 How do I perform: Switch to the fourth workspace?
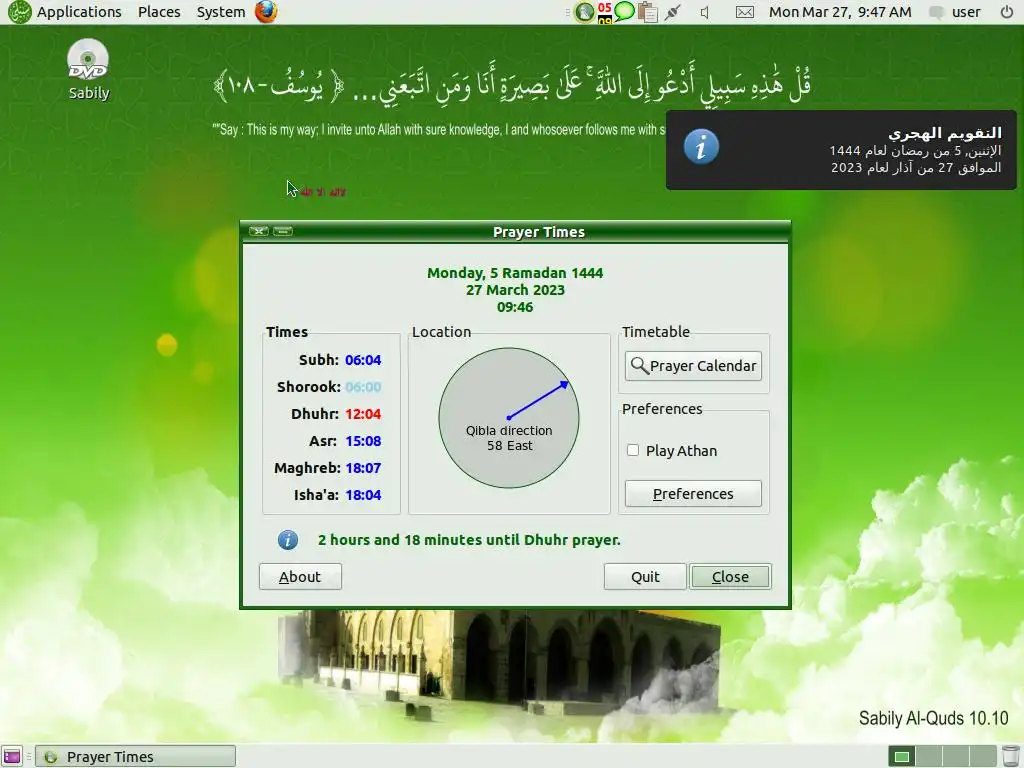pos(983,756)
